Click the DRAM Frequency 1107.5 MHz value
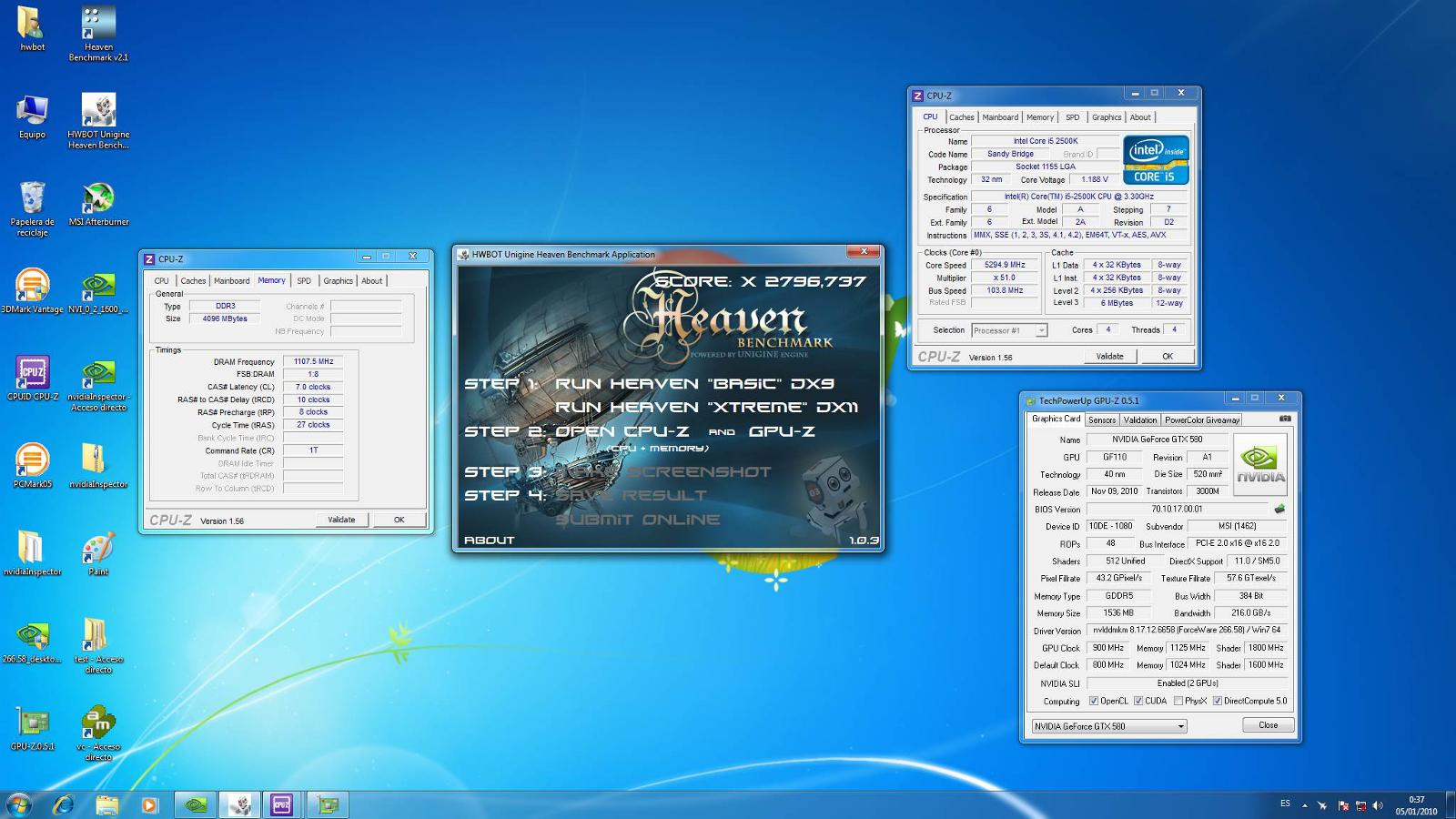This screenshot has width=1456, height=819. click(313, 361)
